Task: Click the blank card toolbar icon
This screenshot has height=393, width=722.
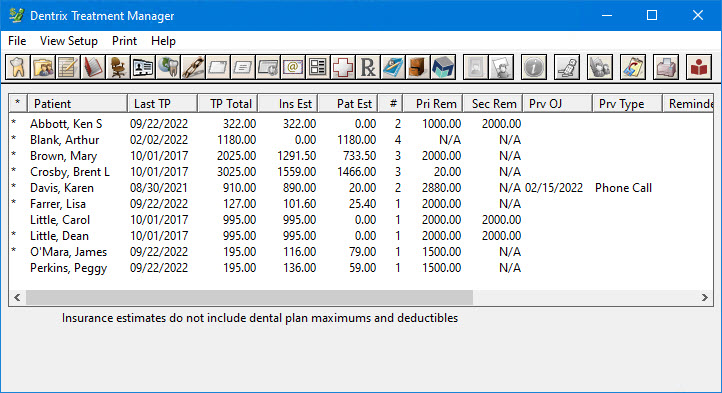Action: [x=217, y=68]
